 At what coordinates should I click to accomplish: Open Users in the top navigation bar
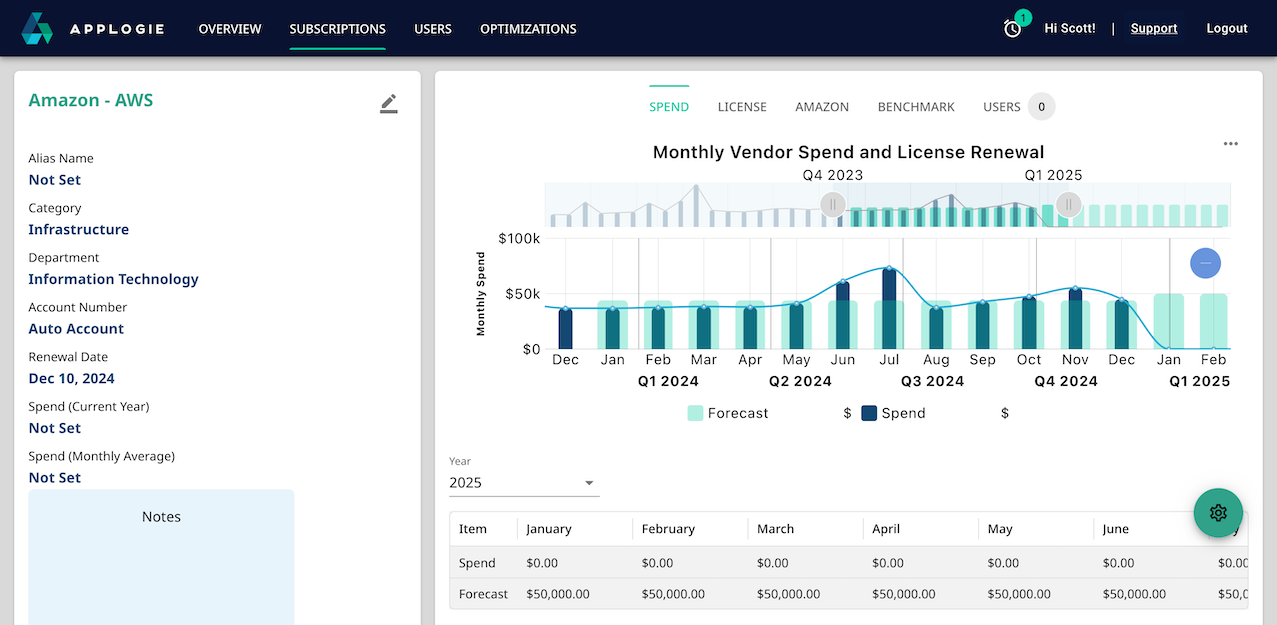pos(433,29)
